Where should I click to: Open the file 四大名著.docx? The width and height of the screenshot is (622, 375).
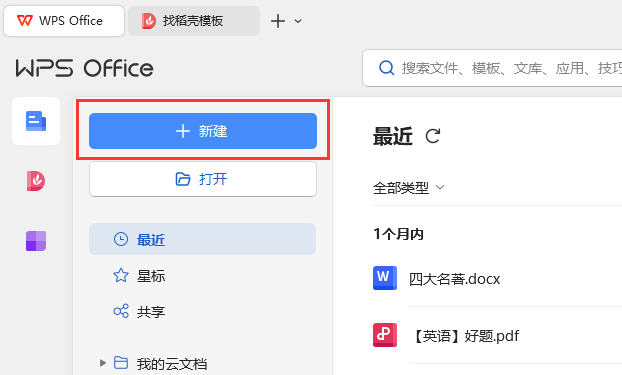pos(454,279)
